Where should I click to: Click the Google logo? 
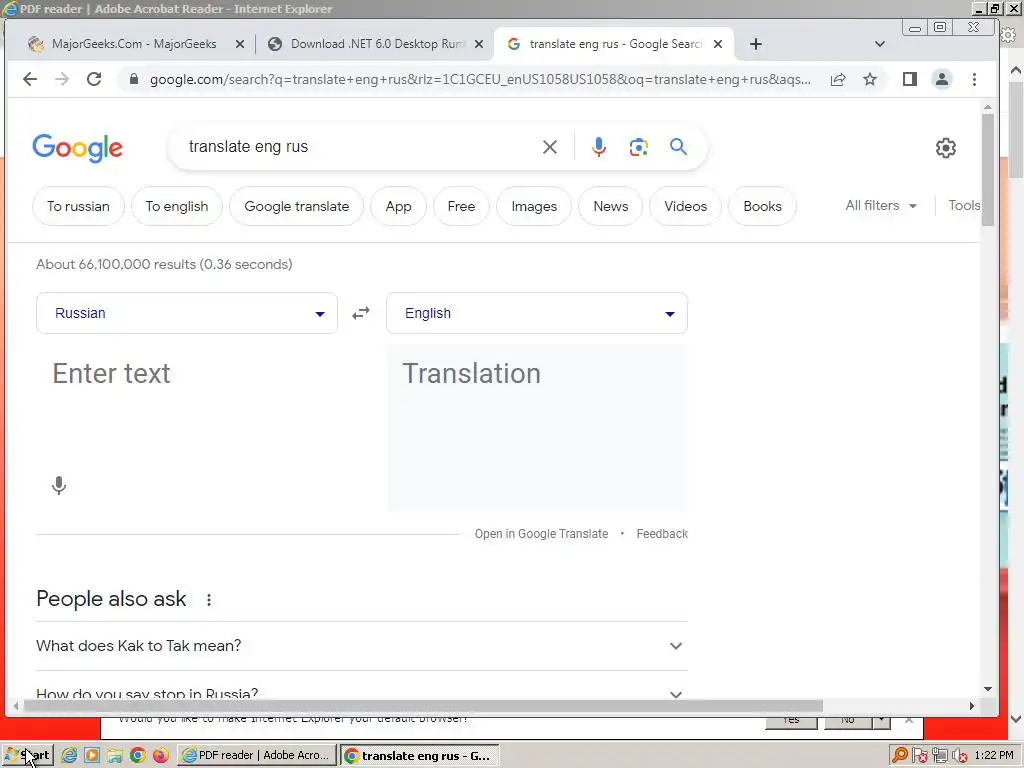coord(78,148)
